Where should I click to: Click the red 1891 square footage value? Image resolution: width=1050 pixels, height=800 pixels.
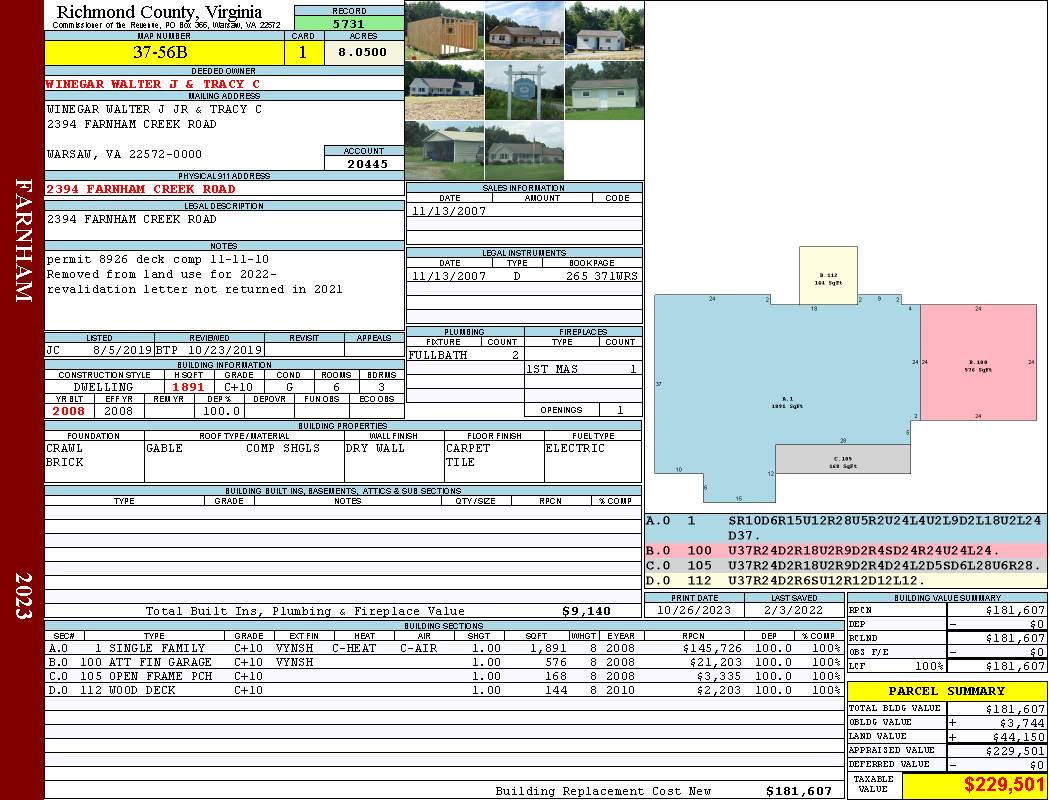[188, 387]
